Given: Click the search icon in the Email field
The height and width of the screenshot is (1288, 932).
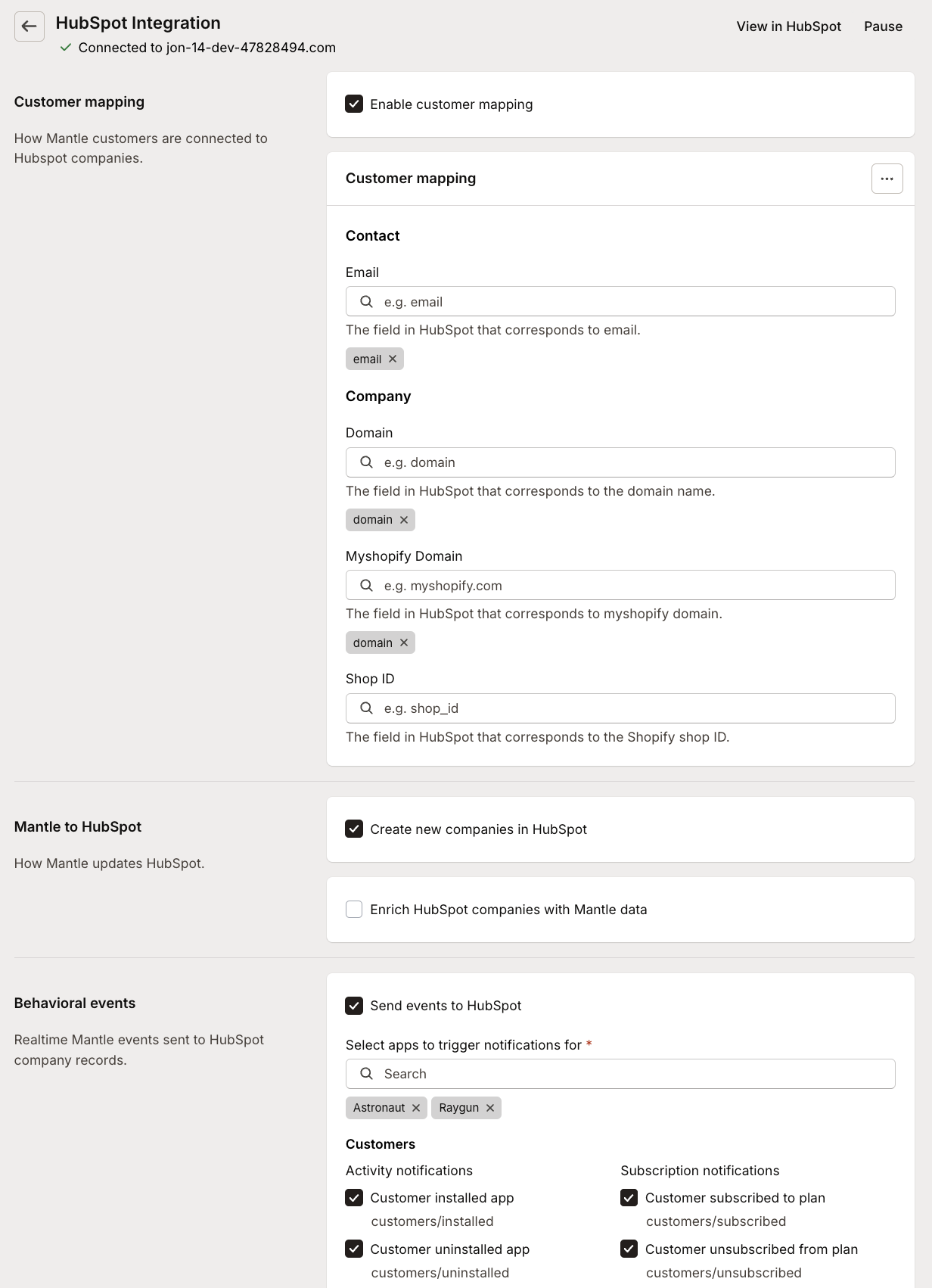Looking at the screenshot, I should tap(367, 301).
